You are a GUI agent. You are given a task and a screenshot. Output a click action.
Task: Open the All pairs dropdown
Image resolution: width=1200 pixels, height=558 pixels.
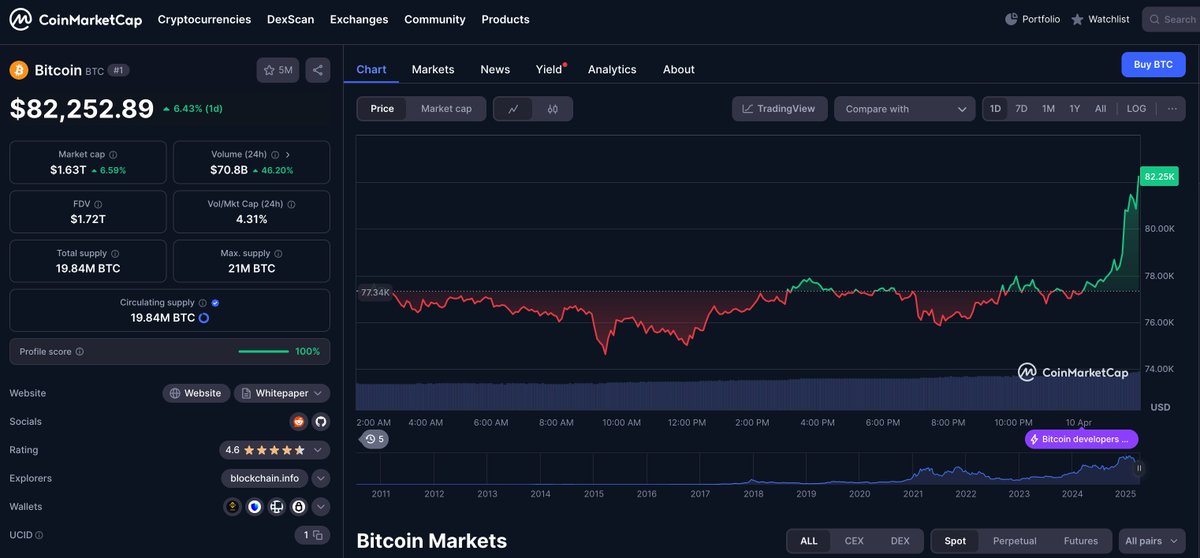1150,541
